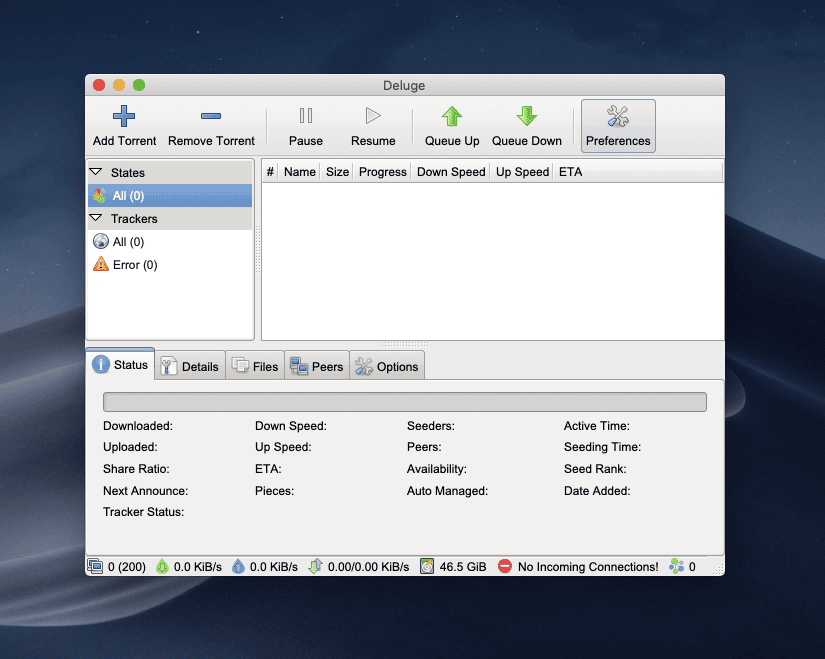Click the No Incoming Connections warning icon
Screen dimensions: 825x659
click(505, 567)
